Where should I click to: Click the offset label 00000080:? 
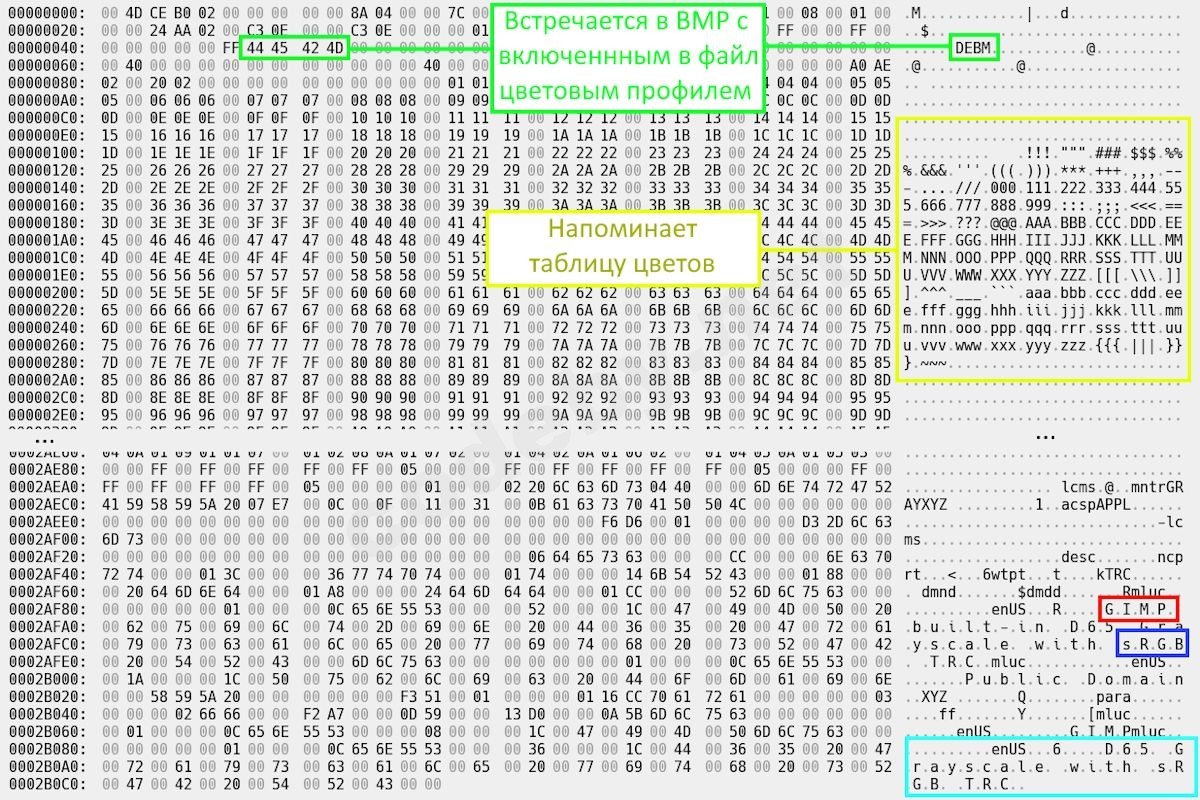tap(46, 83)
